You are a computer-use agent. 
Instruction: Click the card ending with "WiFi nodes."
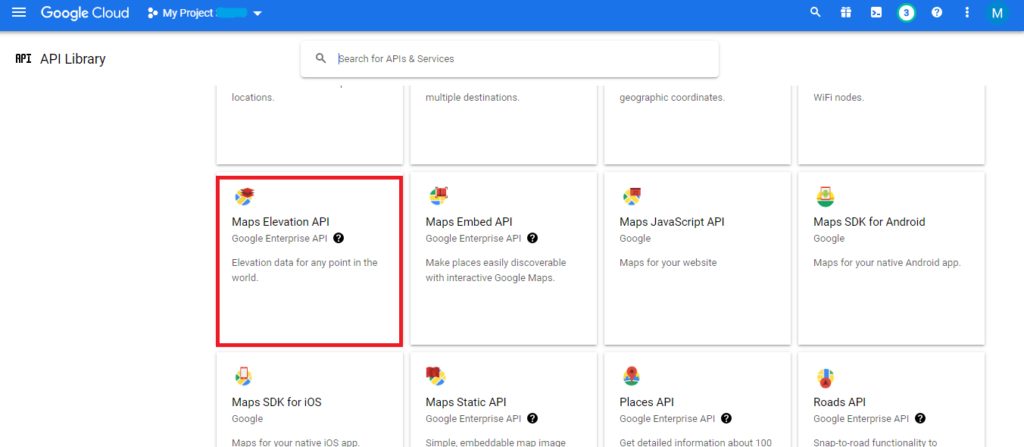coord(891,124)
